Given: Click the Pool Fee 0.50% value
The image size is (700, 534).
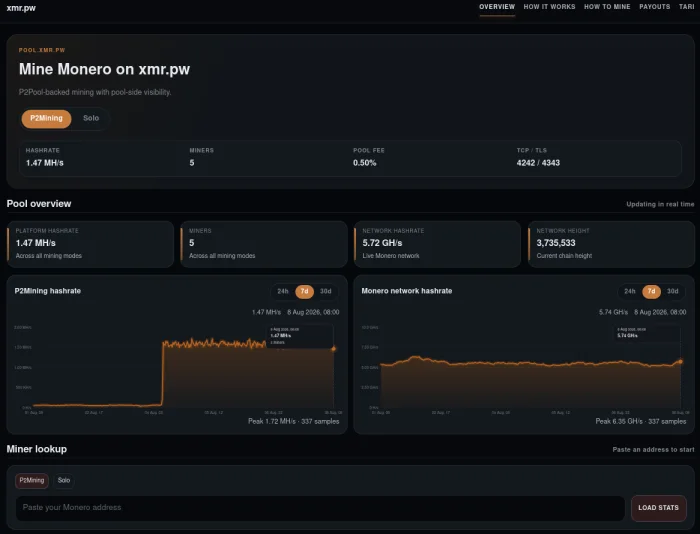Looking at the screenshot, I should click(x=364, y=163).
